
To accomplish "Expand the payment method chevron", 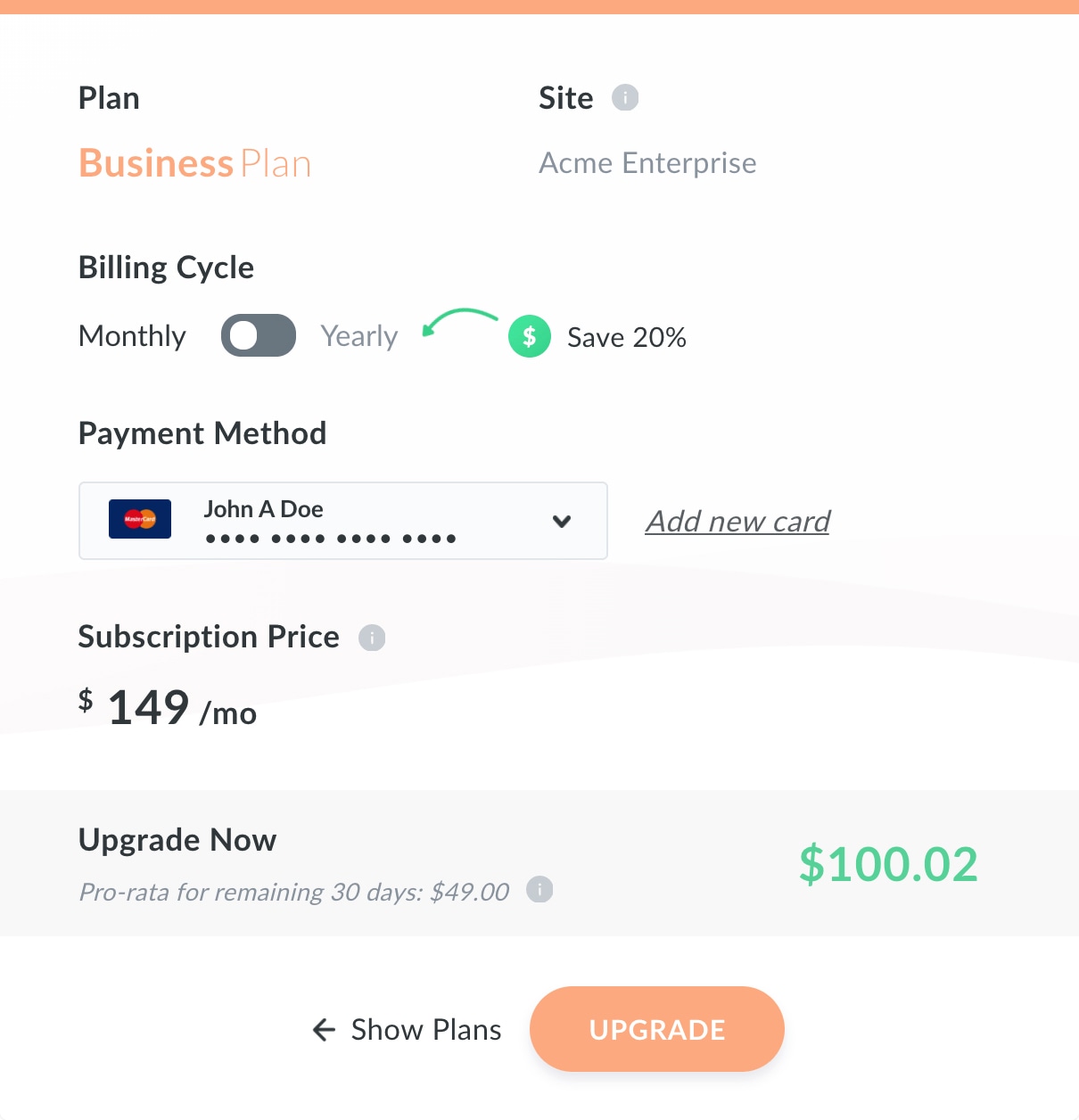I will [x=562, y=521].
